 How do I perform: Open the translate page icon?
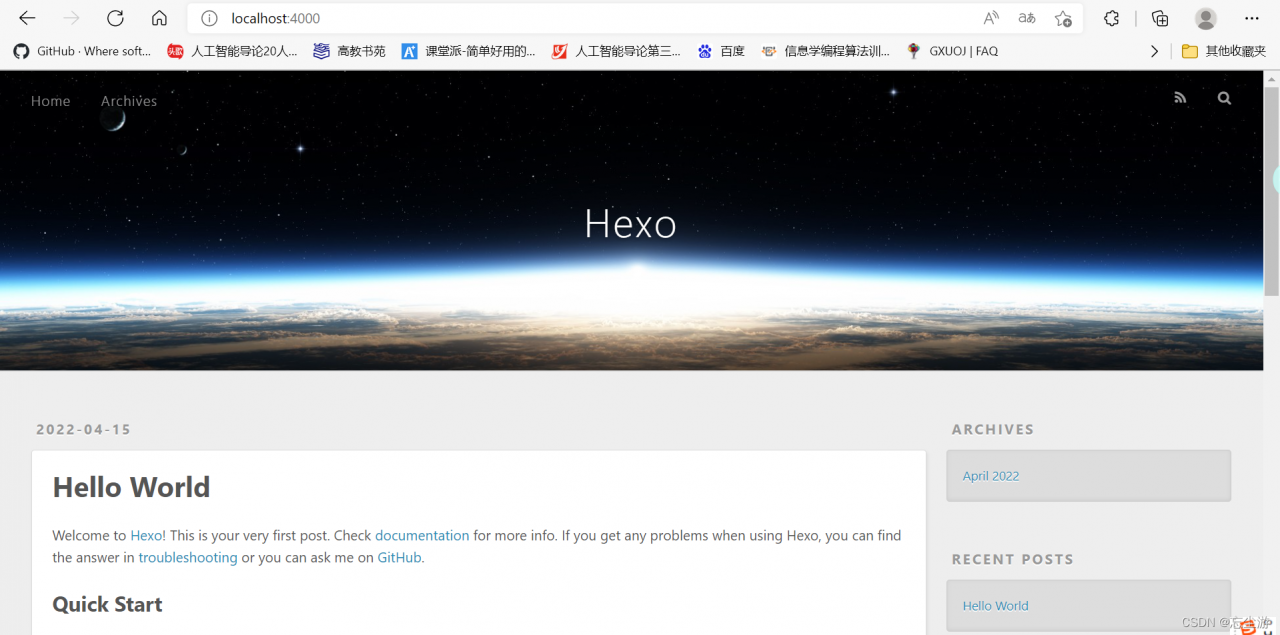(1027, 18)
